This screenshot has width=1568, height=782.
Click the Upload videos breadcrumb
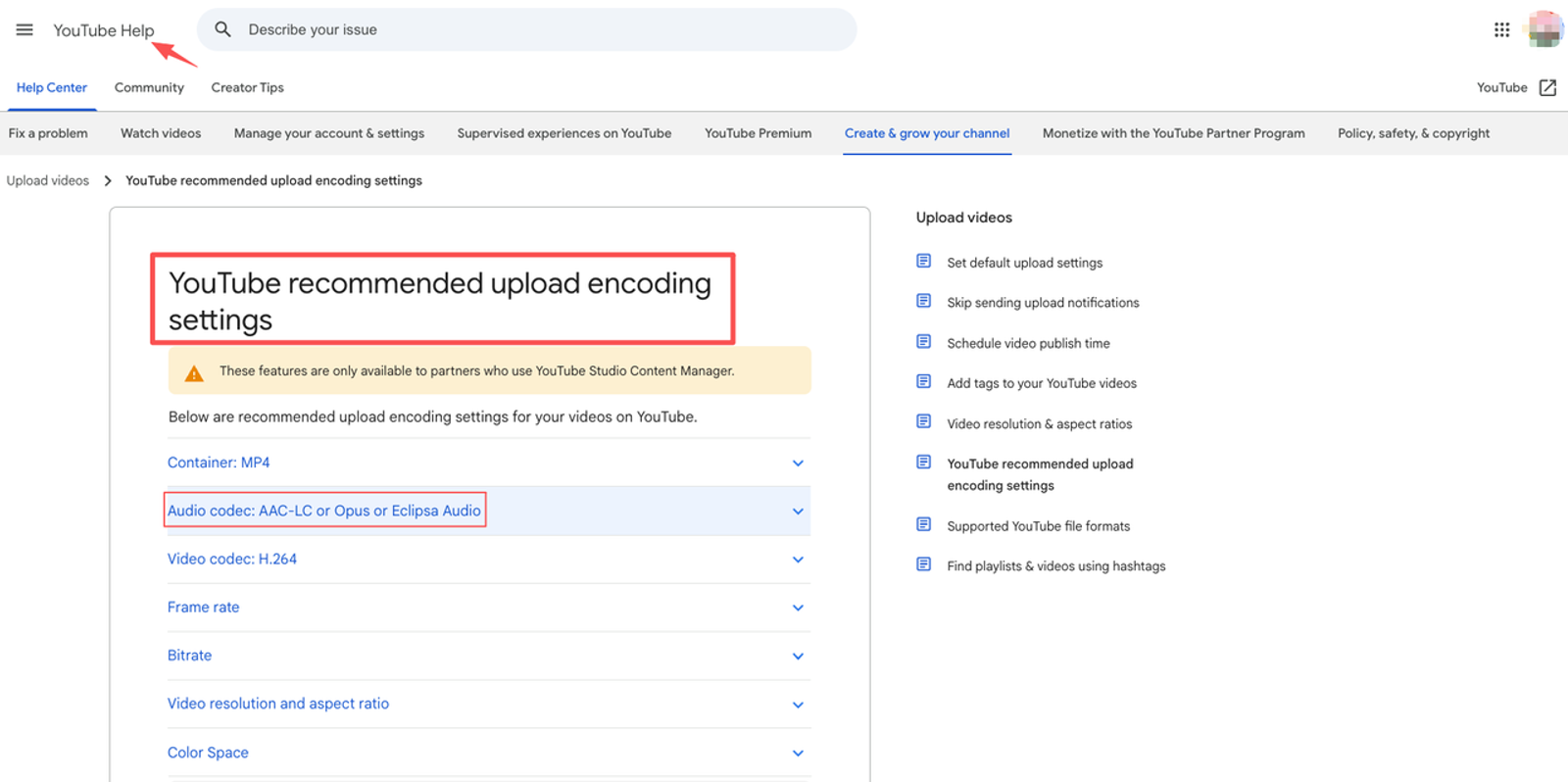(48, 180)
